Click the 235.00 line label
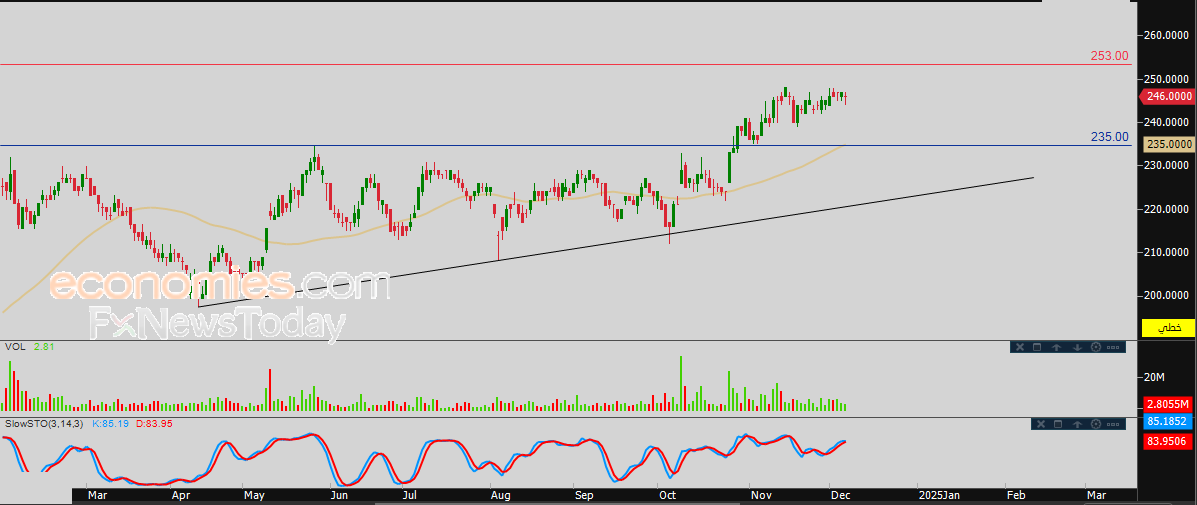 click(x=1109, y=137)
